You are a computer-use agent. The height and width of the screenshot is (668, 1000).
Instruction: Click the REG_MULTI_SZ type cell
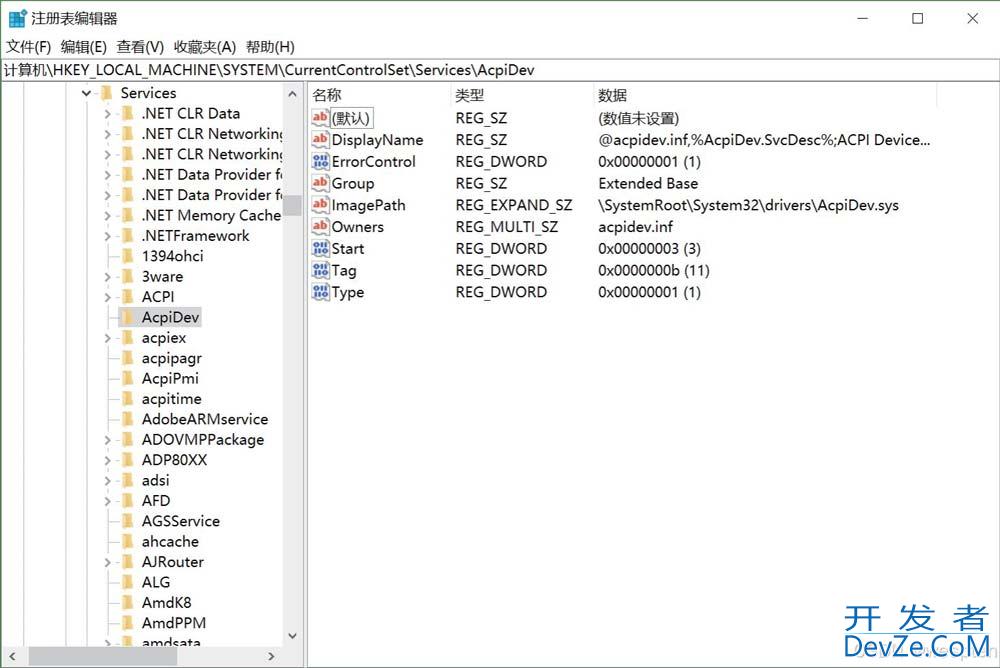[x=507, y=226]
